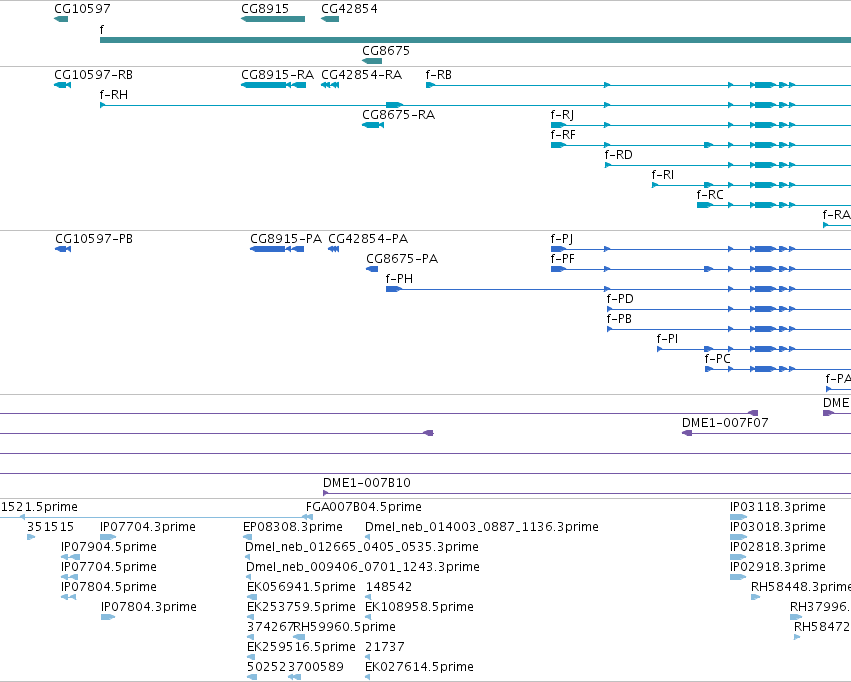Click the IP07704.5prime label
The width and height of the screenshot is (851, 682).
(109, 568)
